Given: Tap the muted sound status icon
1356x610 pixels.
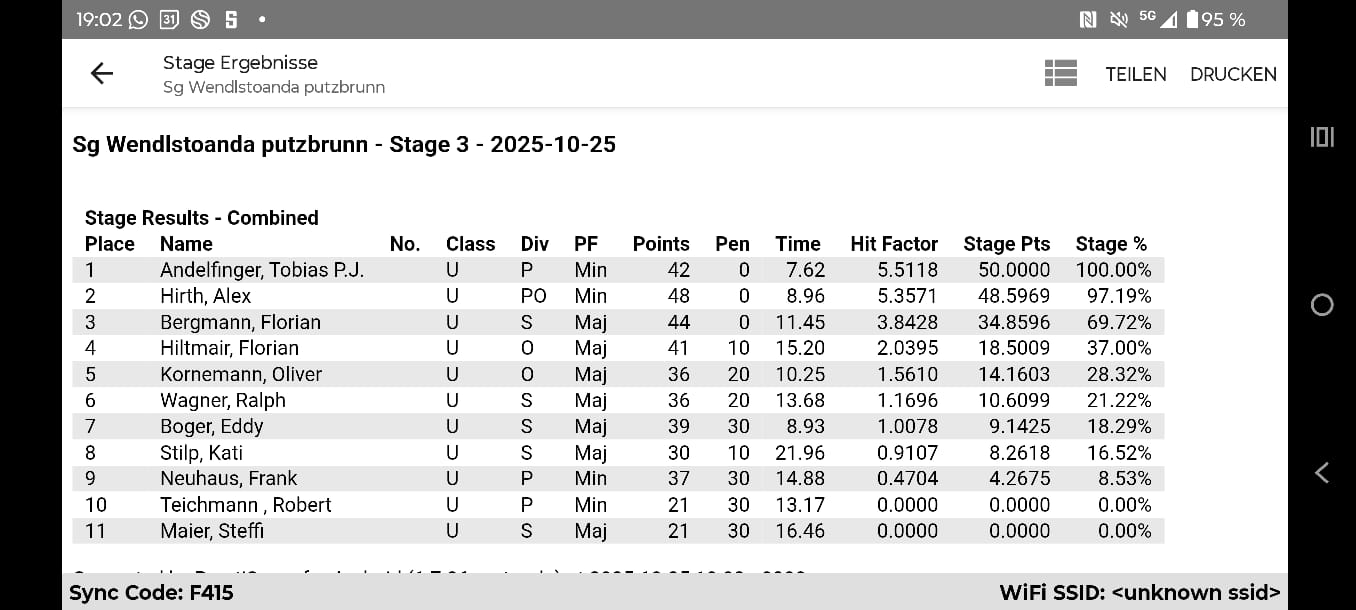Looking at the screenshot, I should (x=1118, y=19).
